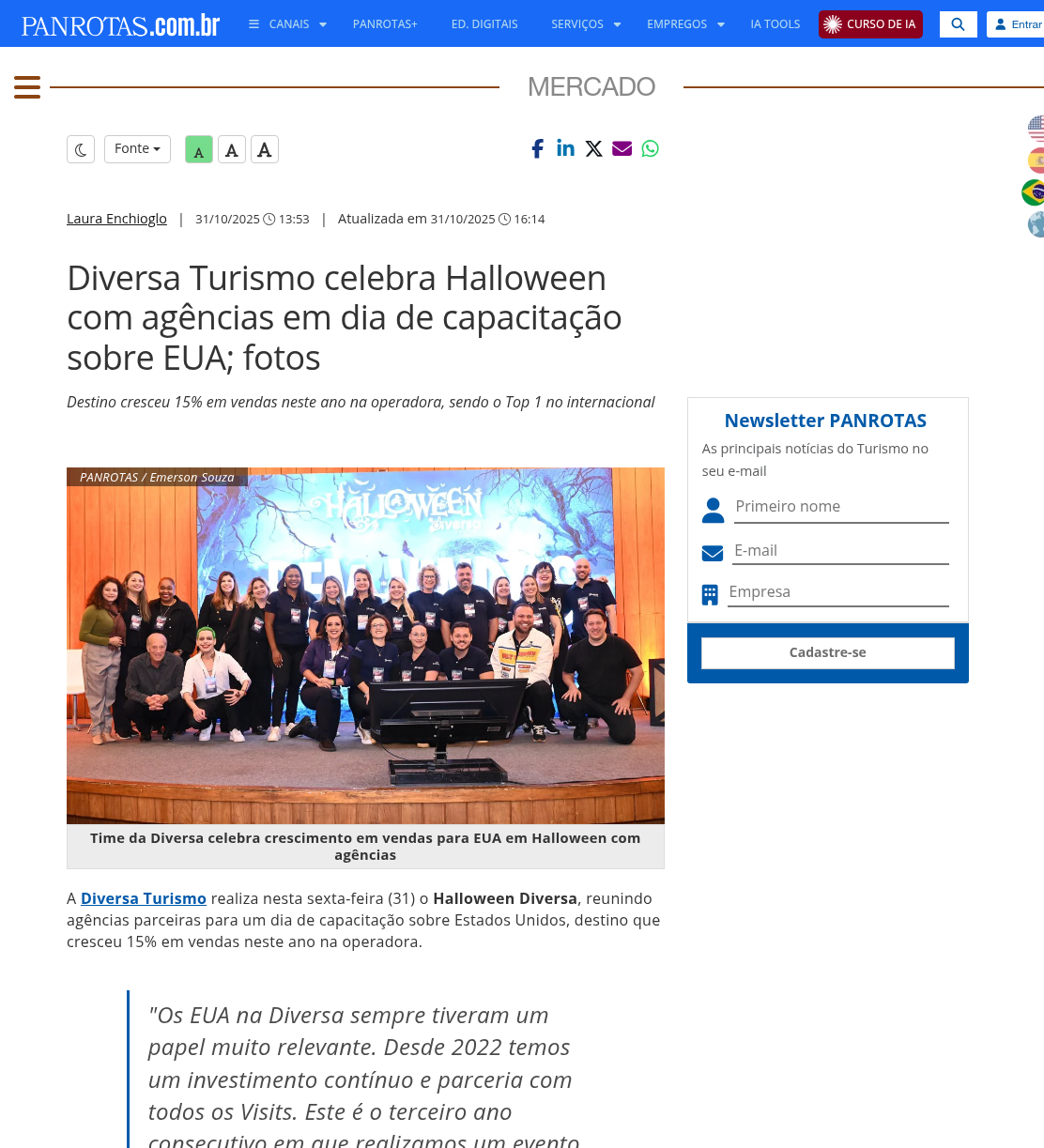Click the photo credit 'PANROTAS / Emerson Souza'
Screen dimensions: 1044x1148
click(157, 477)
